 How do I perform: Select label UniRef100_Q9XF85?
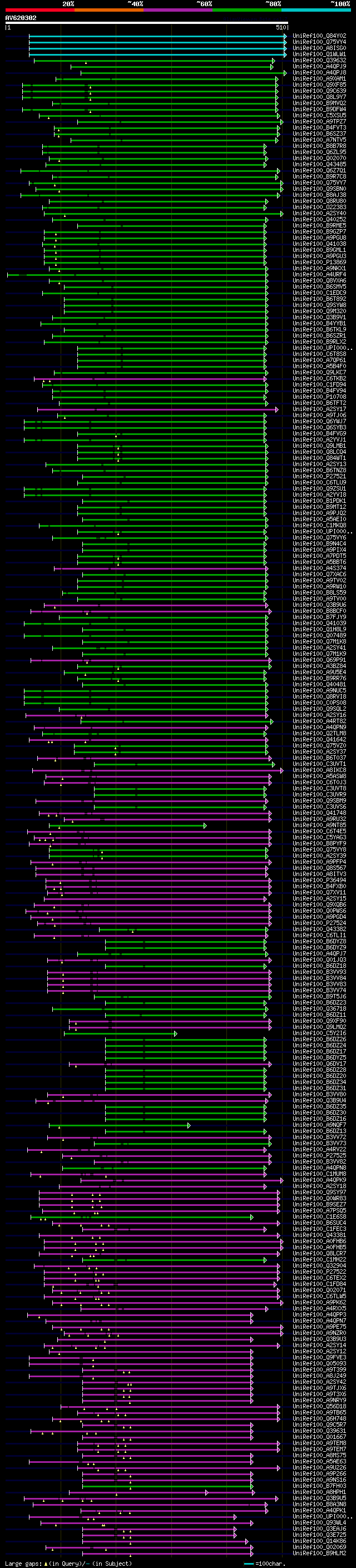point(319,85)
